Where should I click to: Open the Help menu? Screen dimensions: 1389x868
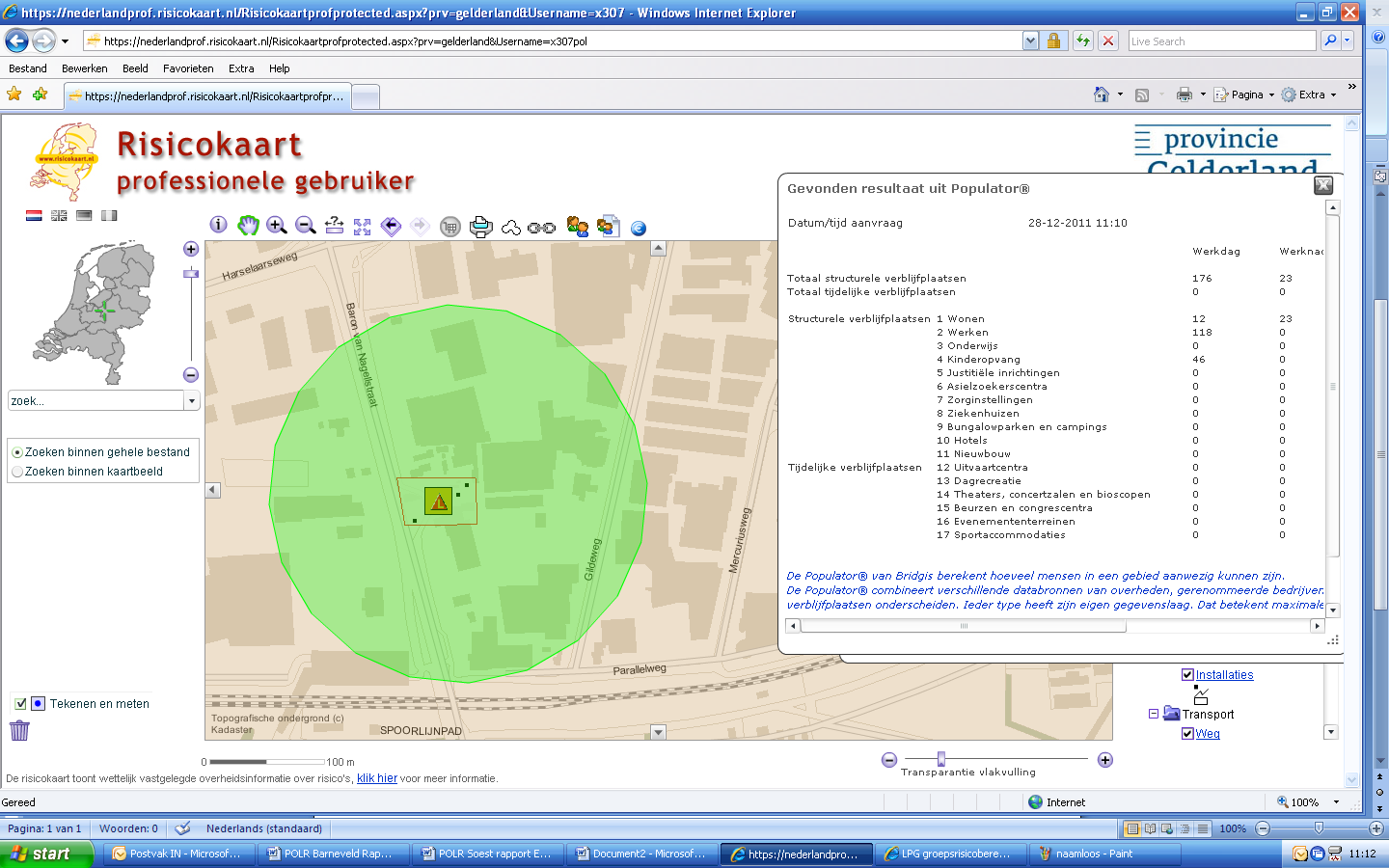[280, 68]
